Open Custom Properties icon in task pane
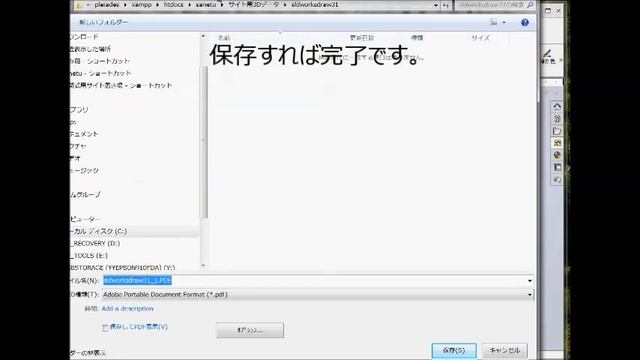 point(557,167)
